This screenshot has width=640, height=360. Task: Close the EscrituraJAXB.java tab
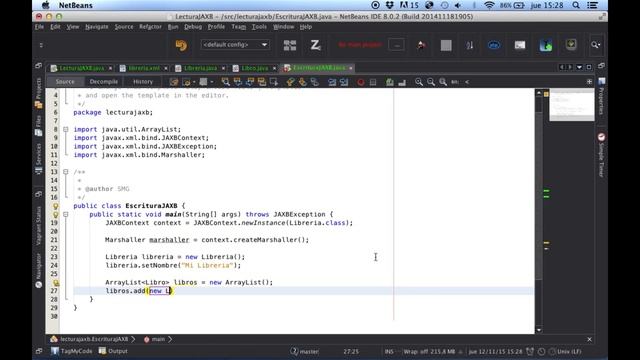(x=351, y=68)
